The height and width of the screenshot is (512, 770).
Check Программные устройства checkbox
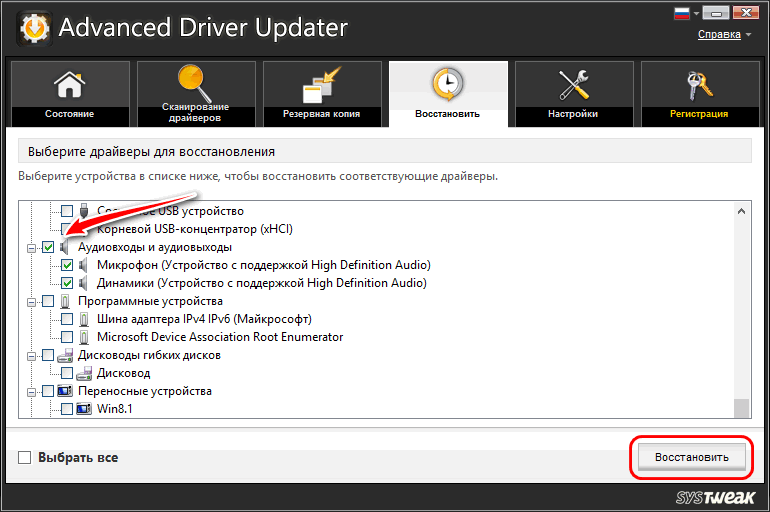[x=48, y=301]
